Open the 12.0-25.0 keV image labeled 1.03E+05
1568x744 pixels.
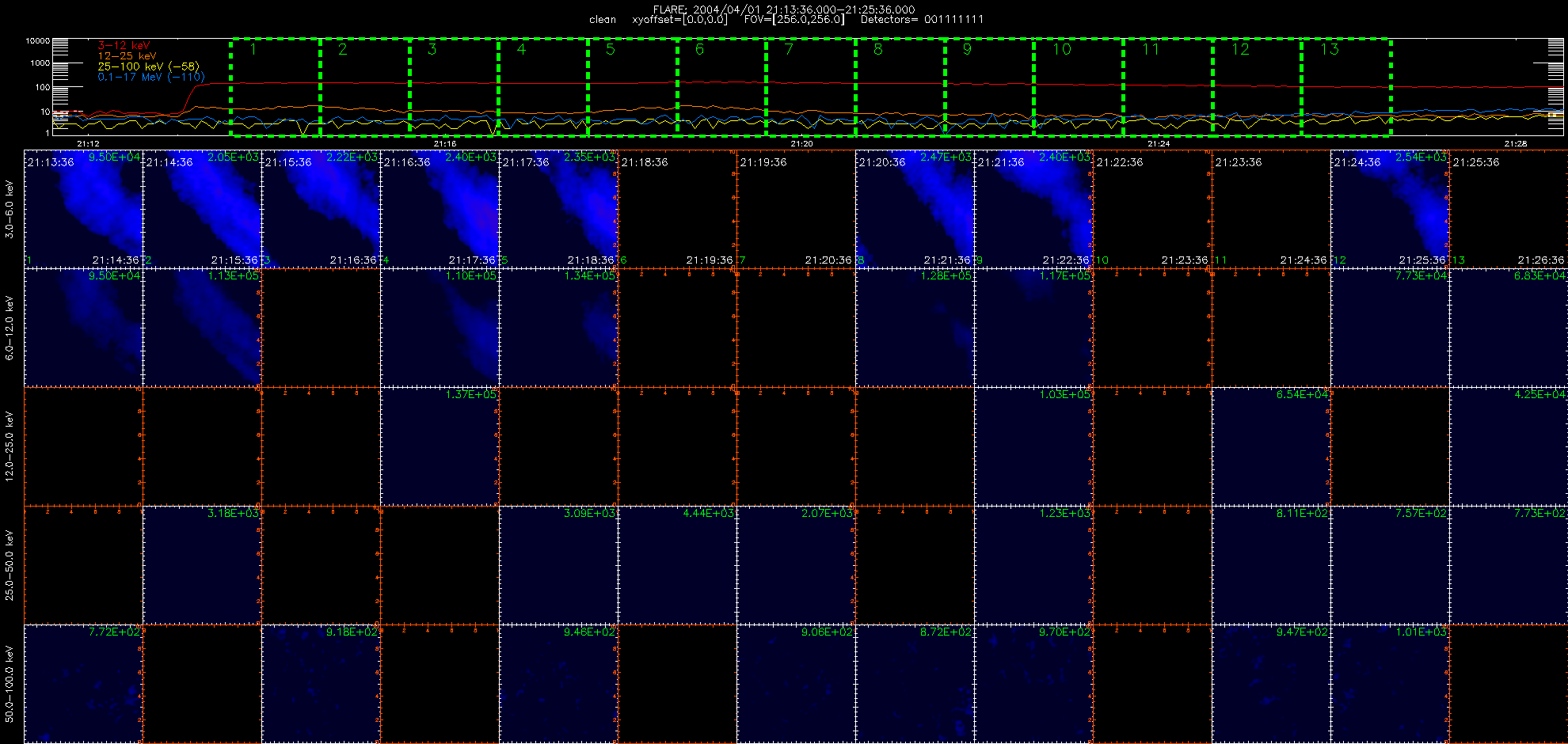click(x=1034, y=446)
